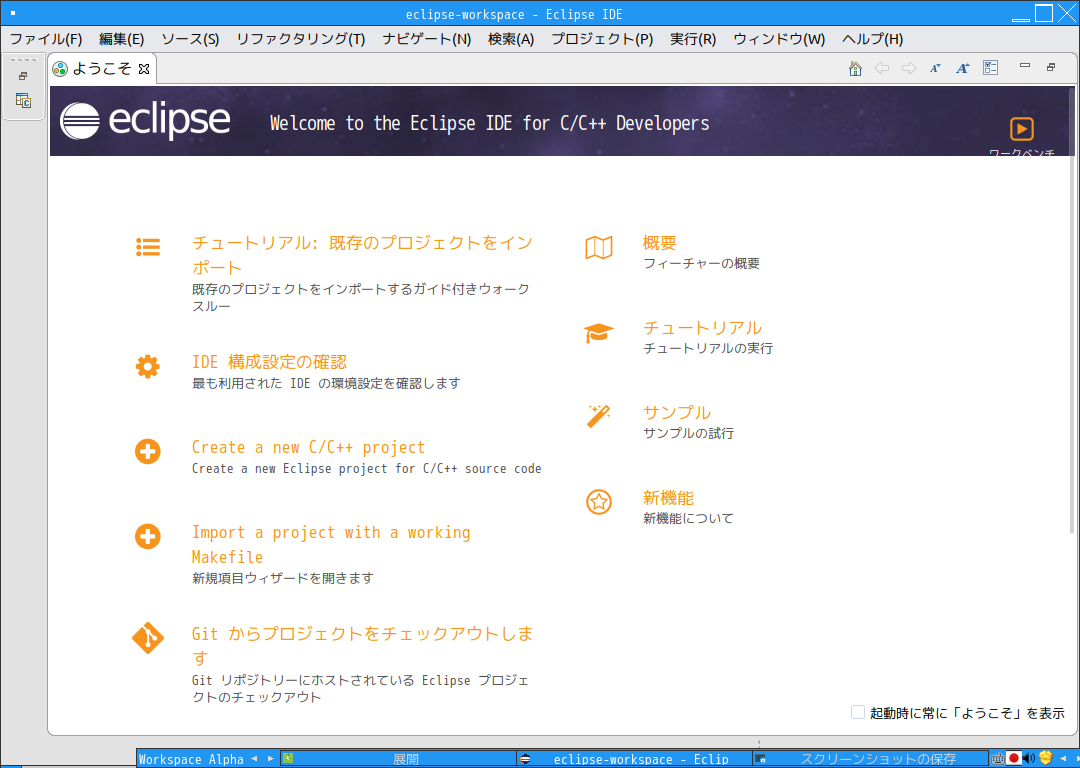This screenshot has height=768, width=1080.
Task: Click the graduation cap tutorial icon
Action: pos(599,333)
